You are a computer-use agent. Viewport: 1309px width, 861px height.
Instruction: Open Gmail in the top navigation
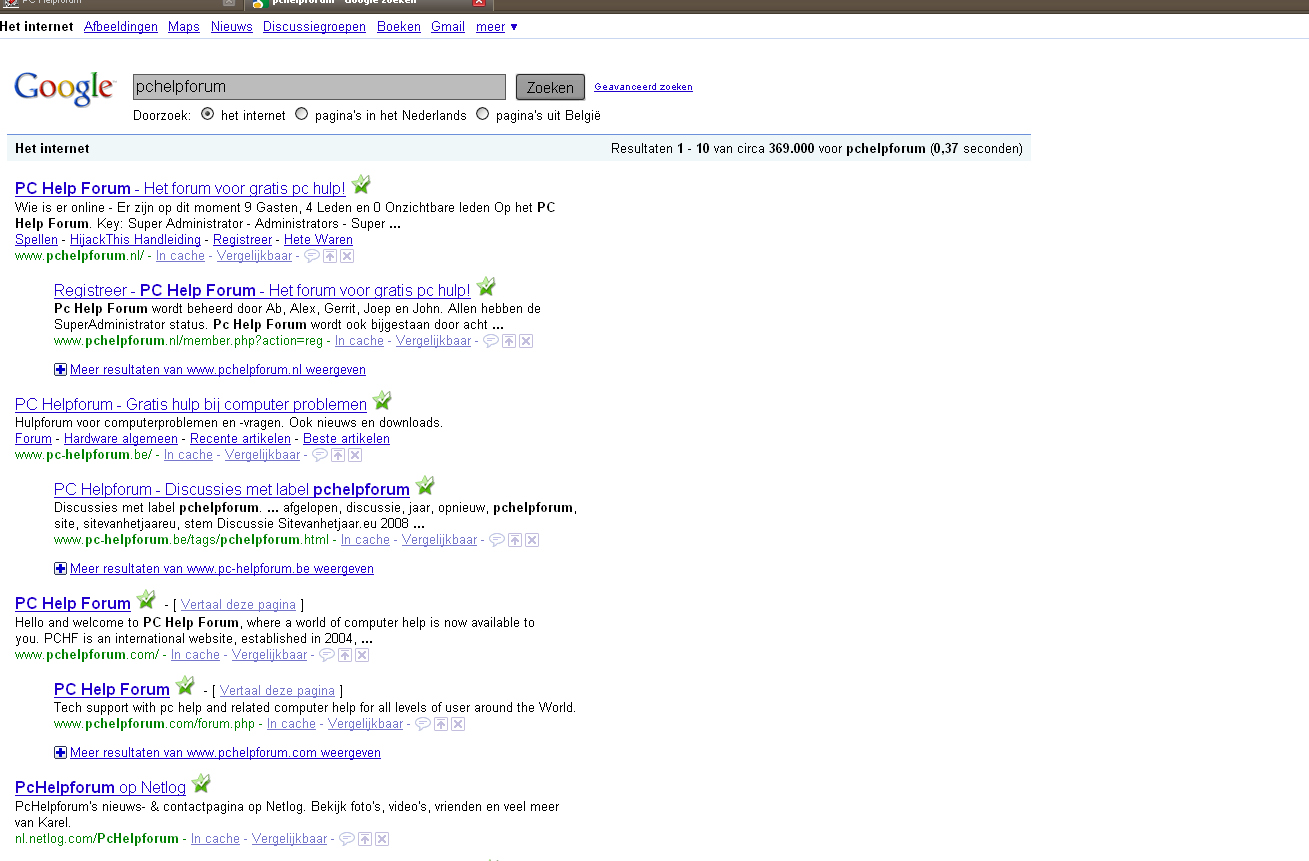coord(448,27)
